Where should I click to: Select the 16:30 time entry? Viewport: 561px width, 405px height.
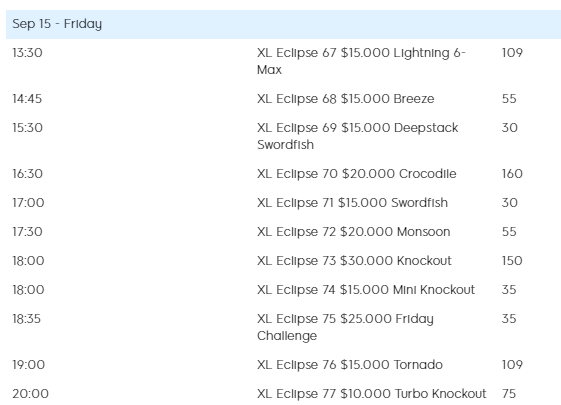point(28,174)
